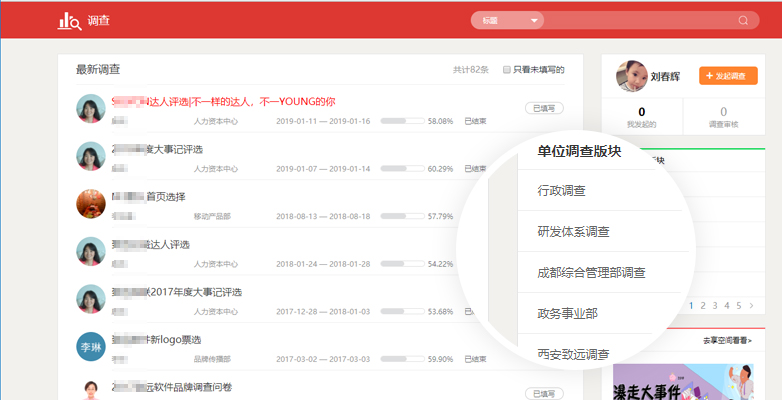Screen dimensions: 782x400
Task: Open the 我发起的 count tab
Action: [641, 117]
